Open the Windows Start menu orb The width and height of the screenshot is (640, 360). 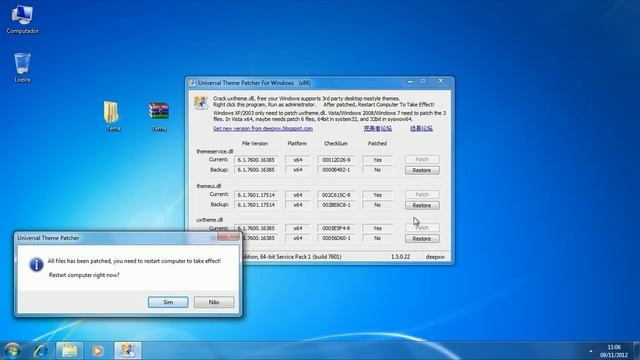tap(12, 351)
